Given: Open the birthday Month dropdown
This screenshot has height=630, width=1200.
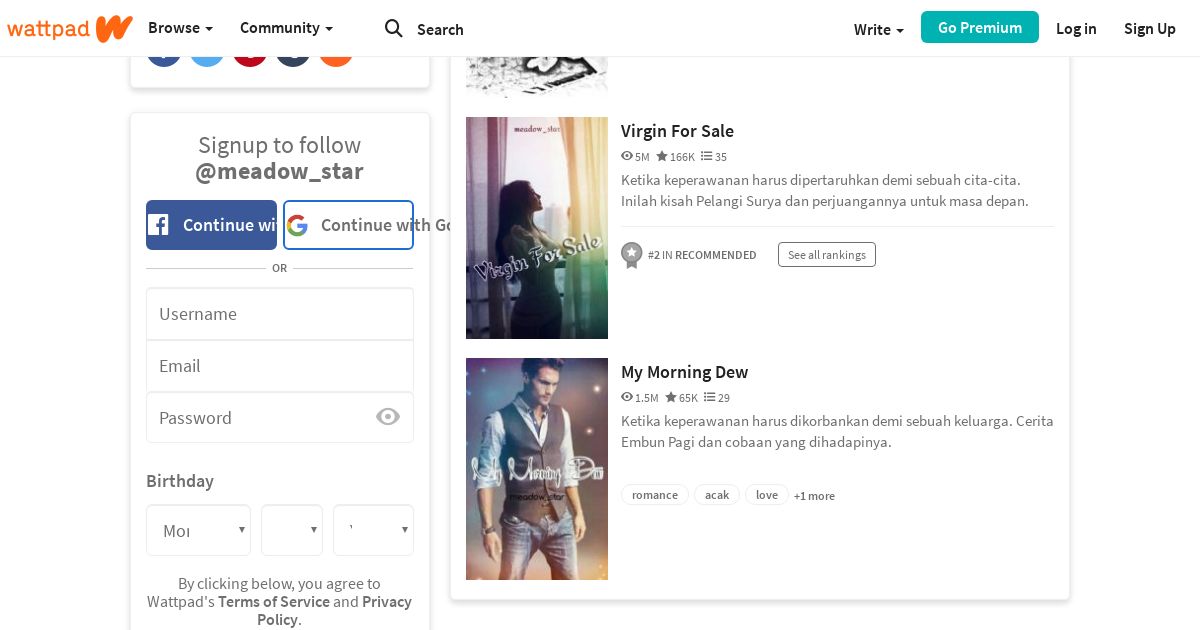Looking at the screenshot, I should (198, 530).
